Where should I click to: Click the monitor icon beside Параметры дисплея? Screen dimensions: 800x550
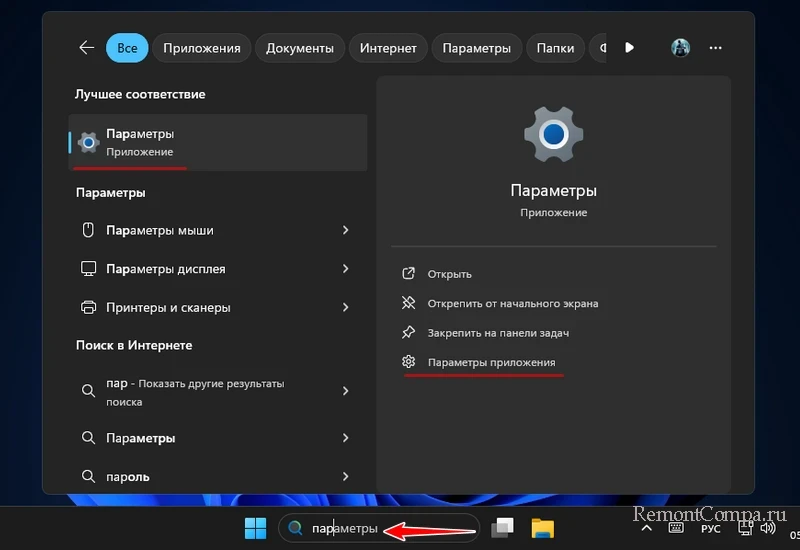pyautogui.click(x=88, y=268)
